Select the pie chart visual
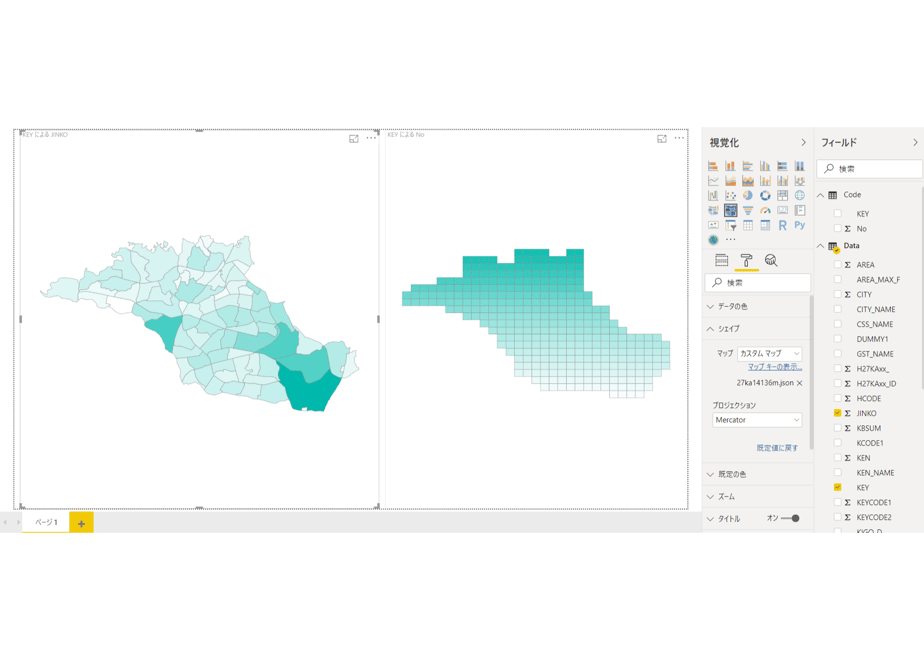The height and width of the screenshot is (660, 924). click(748, 195)
